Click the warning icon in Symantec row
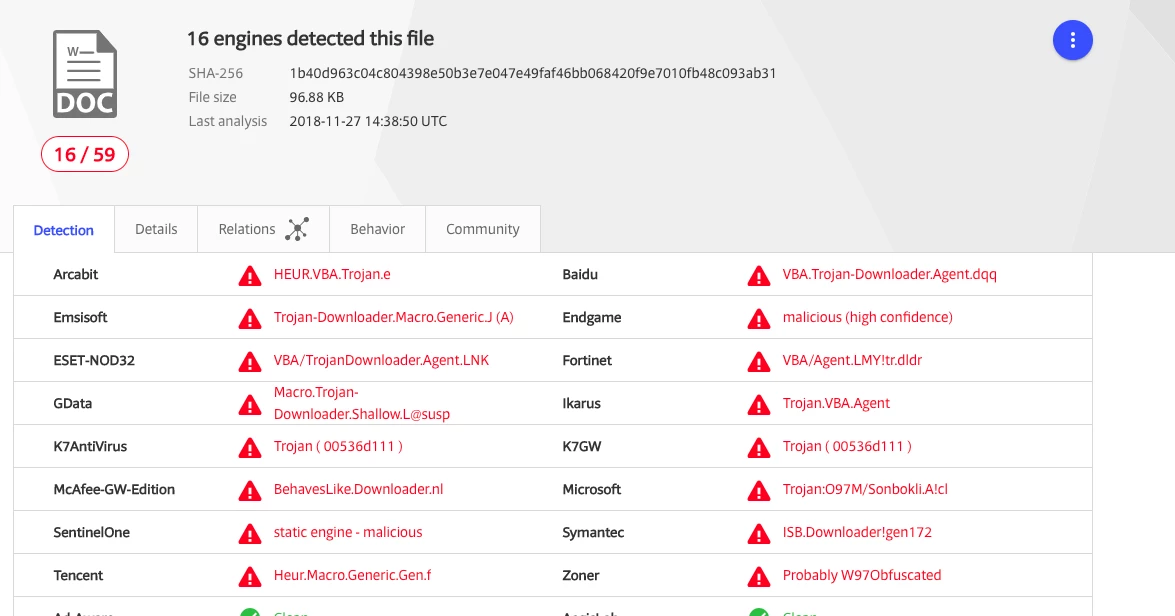This screenshot has height=616, width=1175. click(758, 534)
